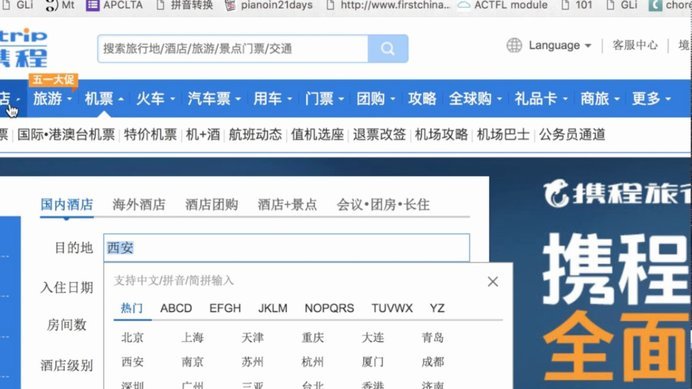The height and width of the screenshot is (389, 692).
Task: Click the 目的地 destination field
Action: pyautogui.click(x=286, y=248)
